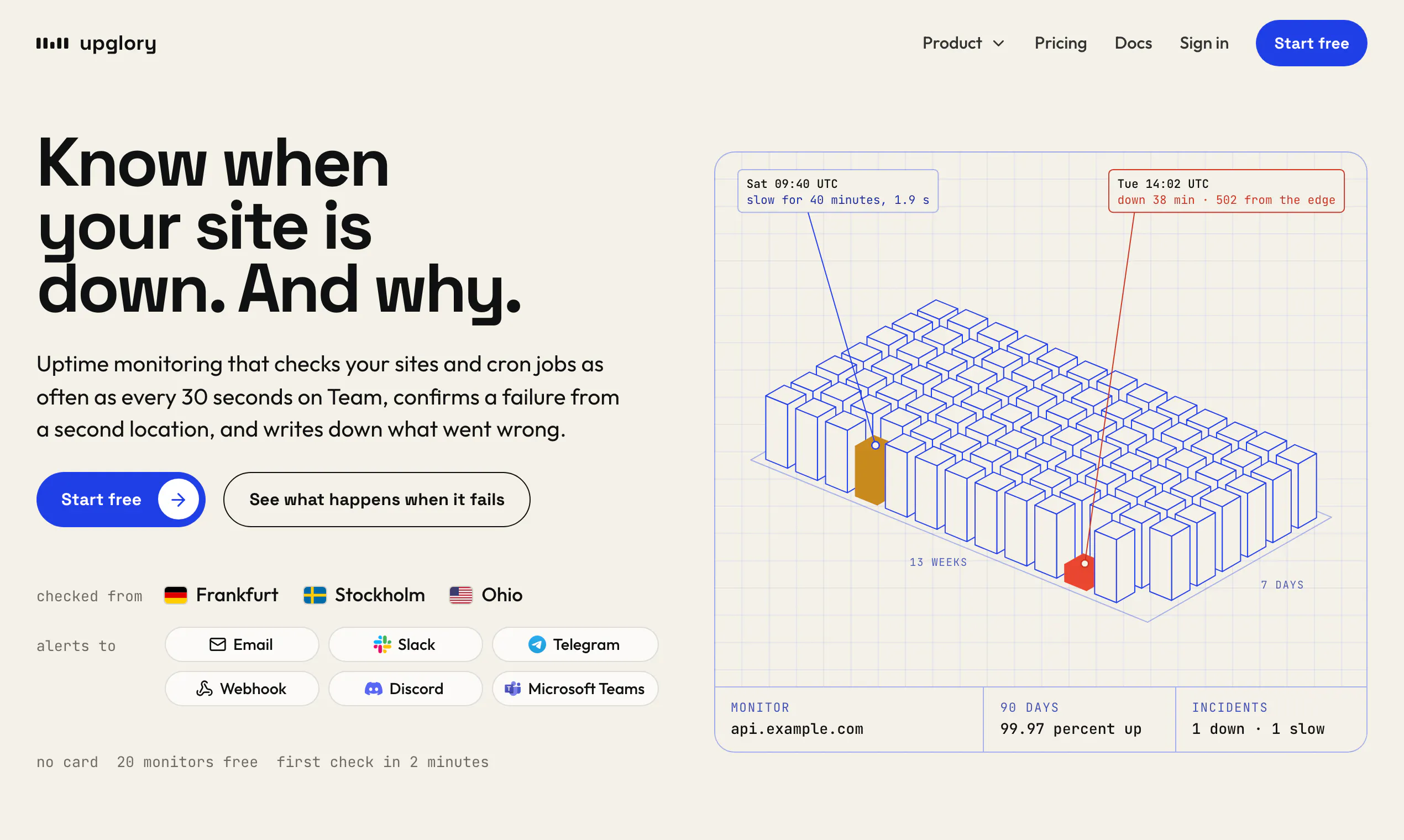This screenshot has height=840, width=1404.
Task: Open the Docs link
Action: point(1133,43)
